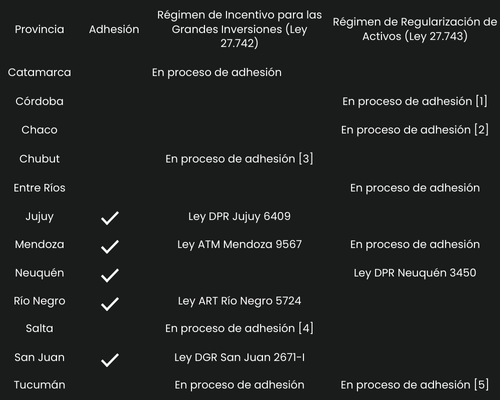The image size is (500, 400).
Task: Click the Entre Ríos province cell
Action: (x=39, y=188)
